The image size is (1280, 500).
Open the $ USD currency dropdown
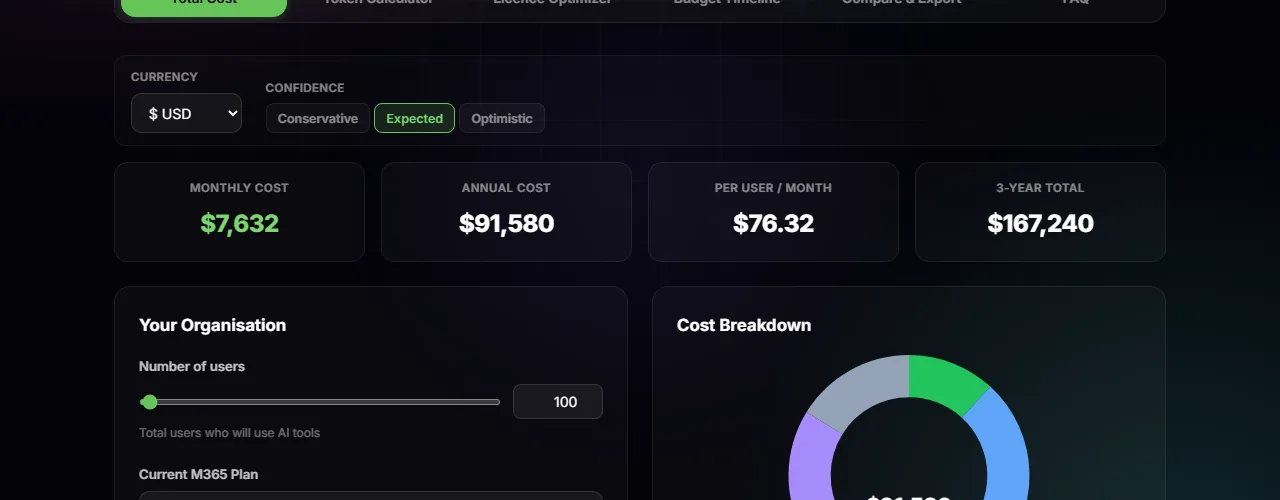(x=186, y=113)
